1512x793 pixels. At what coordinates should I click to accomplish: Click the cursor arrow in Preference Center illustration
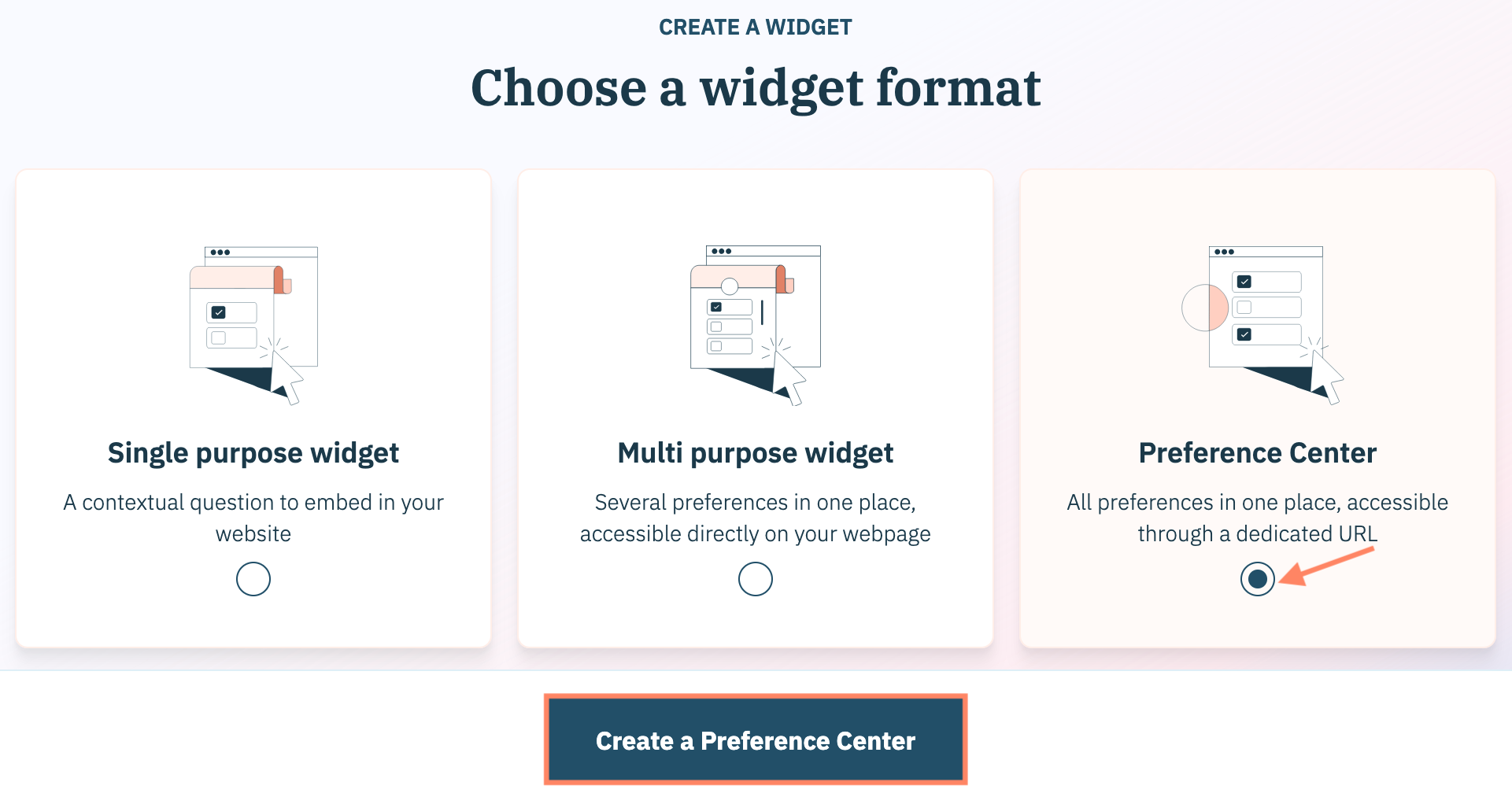tap(1326, 376)
